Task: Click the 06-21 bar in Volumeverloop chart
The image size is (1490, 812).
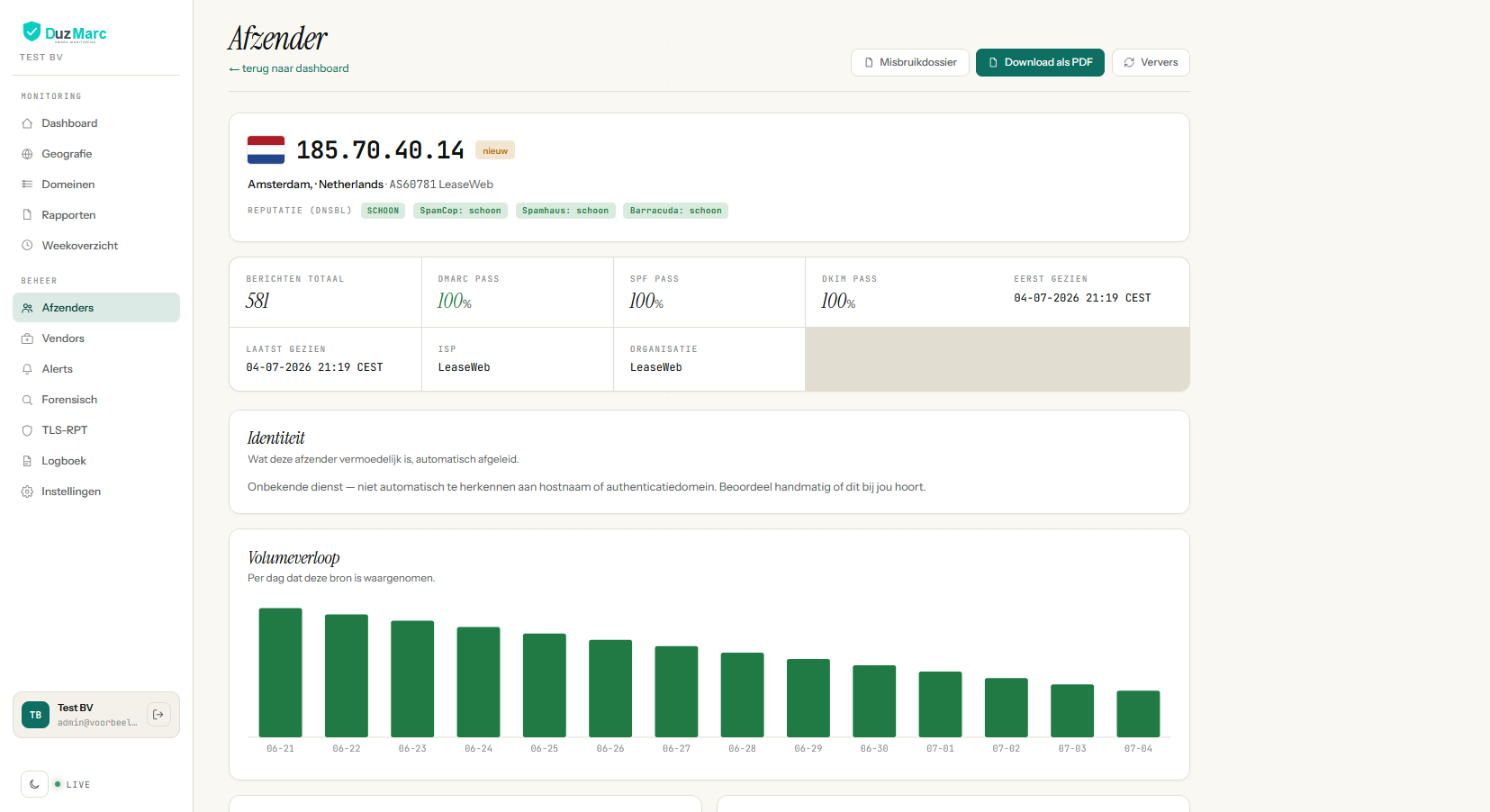Action: (280, 672)
